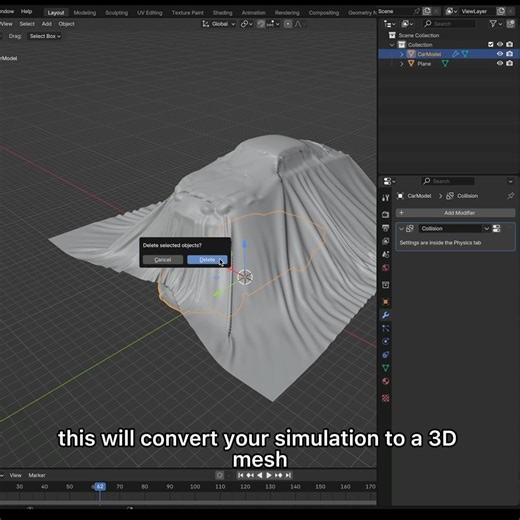The width and height of the screenshot is (520, 520).
Task: Switch to the Shading workspace tab
Action: (x=222, y=13)
